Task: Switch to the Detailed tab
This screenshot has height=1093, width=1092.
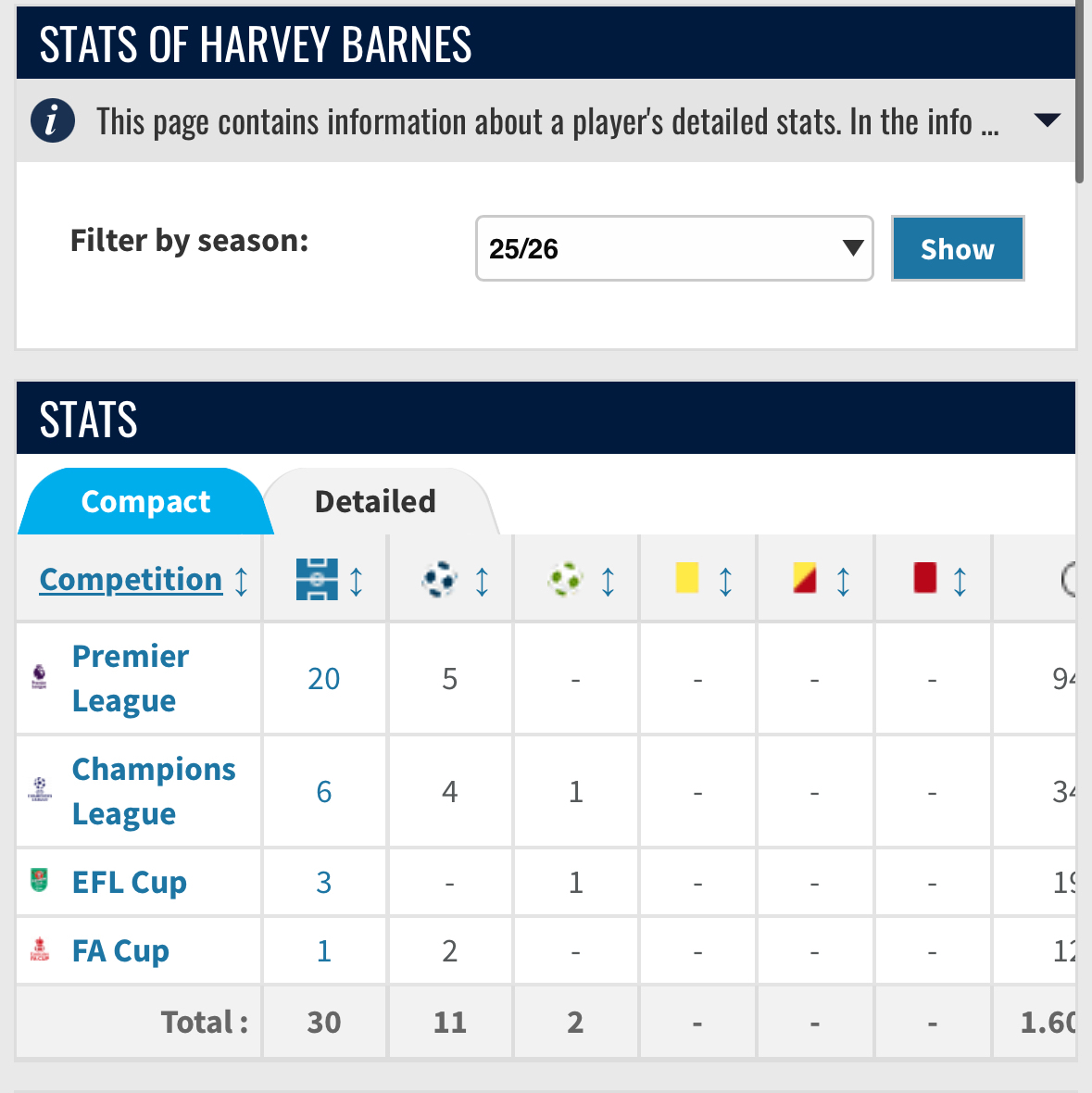Action: pyautogui.click(x=375, y=502)
